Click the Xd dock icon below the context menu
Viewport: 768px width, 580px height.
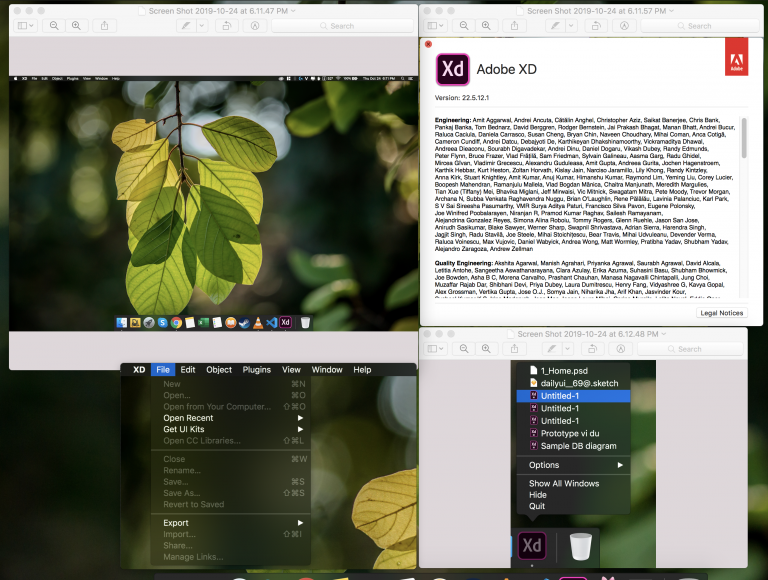(x=532, y=545)
